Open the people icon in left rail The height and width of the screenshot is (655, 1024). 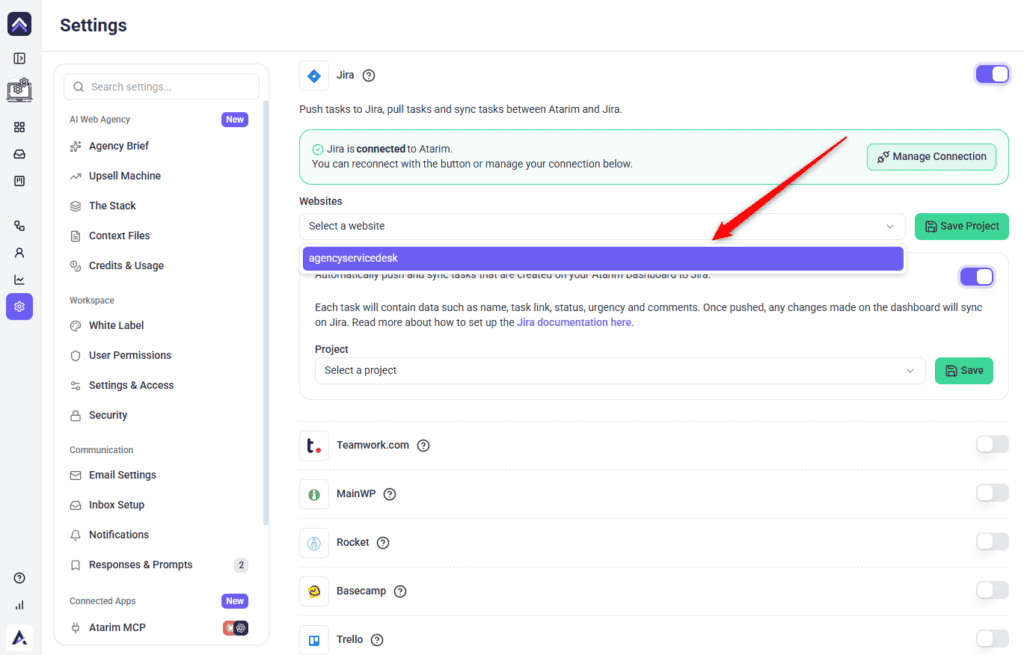(x=20, y=253)
